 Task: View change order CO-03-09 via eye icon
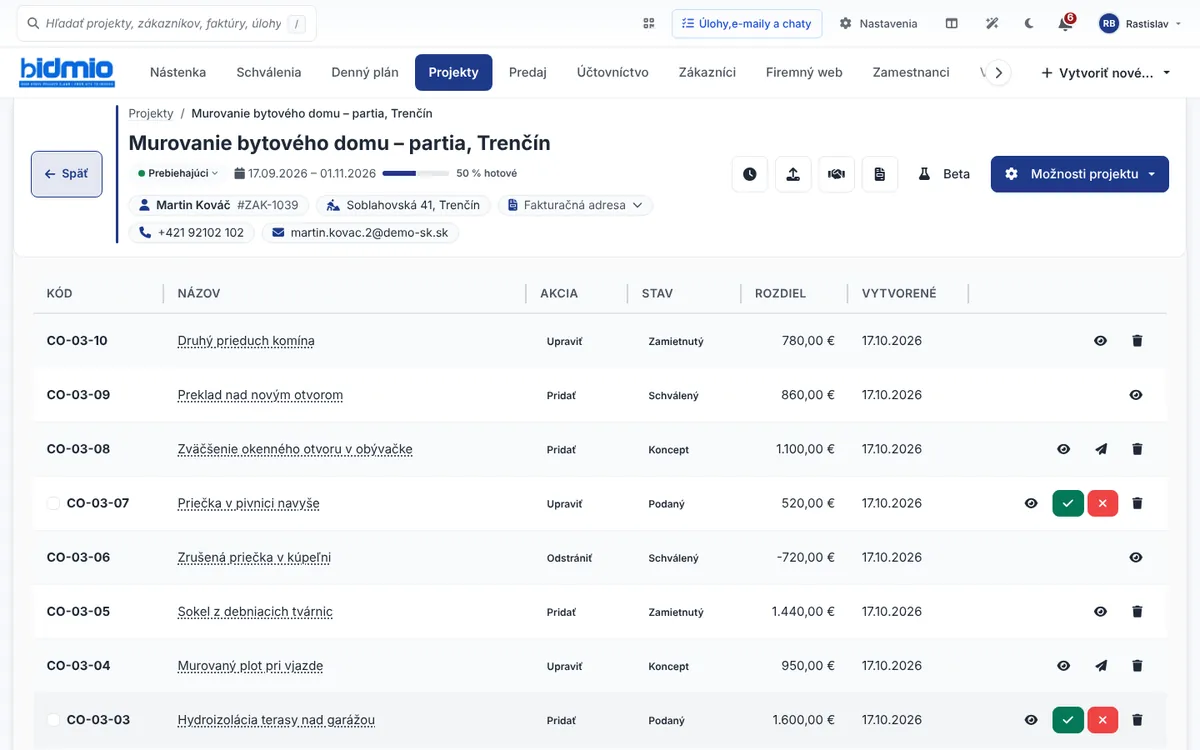coord(1136,395)
